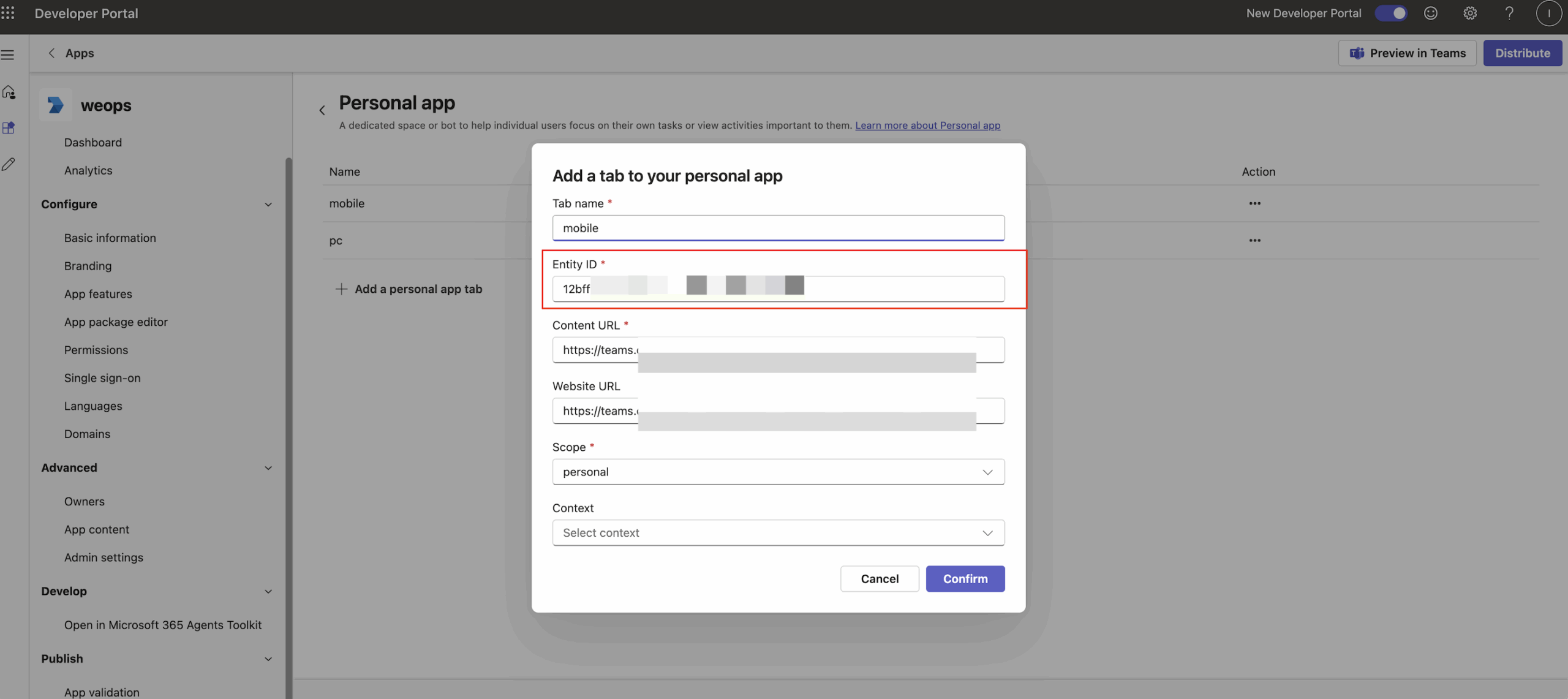Viewport: 1568px width, 699px height.
Task: Open the Languages page
Action: (93, 406)
